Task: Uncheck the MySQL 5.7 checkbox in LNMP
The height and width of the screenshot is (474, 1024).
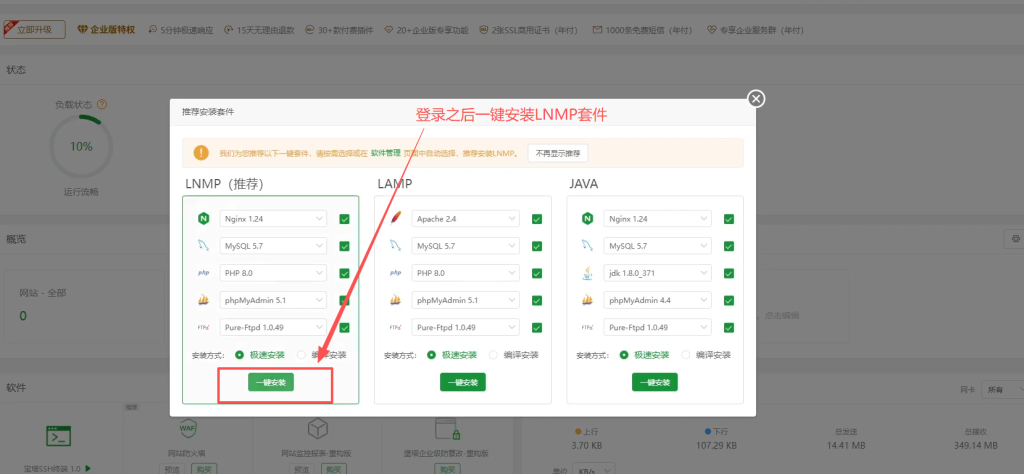Action: click(x=344, y=247)
